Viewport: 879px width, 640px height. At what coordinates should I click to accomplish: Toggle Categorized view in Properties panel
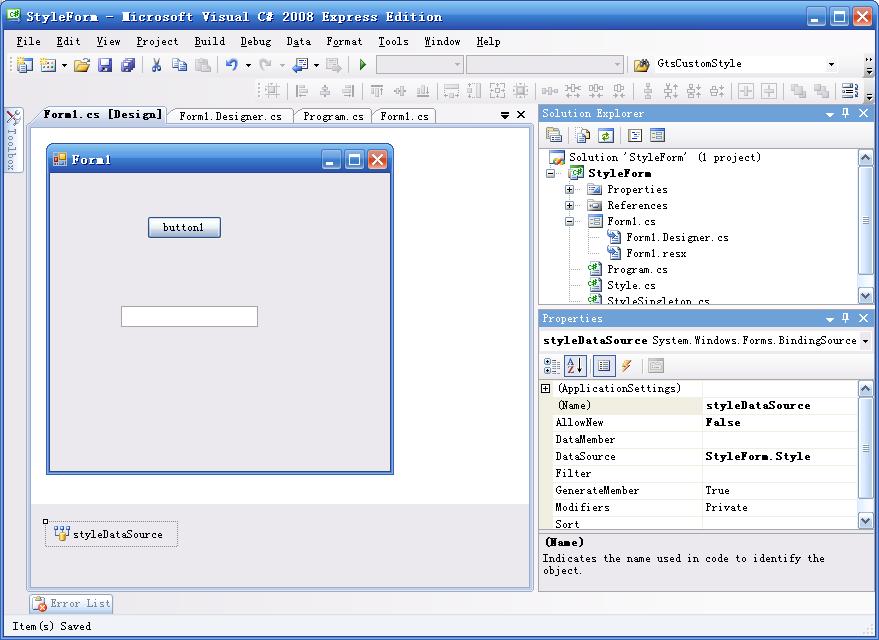(x=552, y=366)
